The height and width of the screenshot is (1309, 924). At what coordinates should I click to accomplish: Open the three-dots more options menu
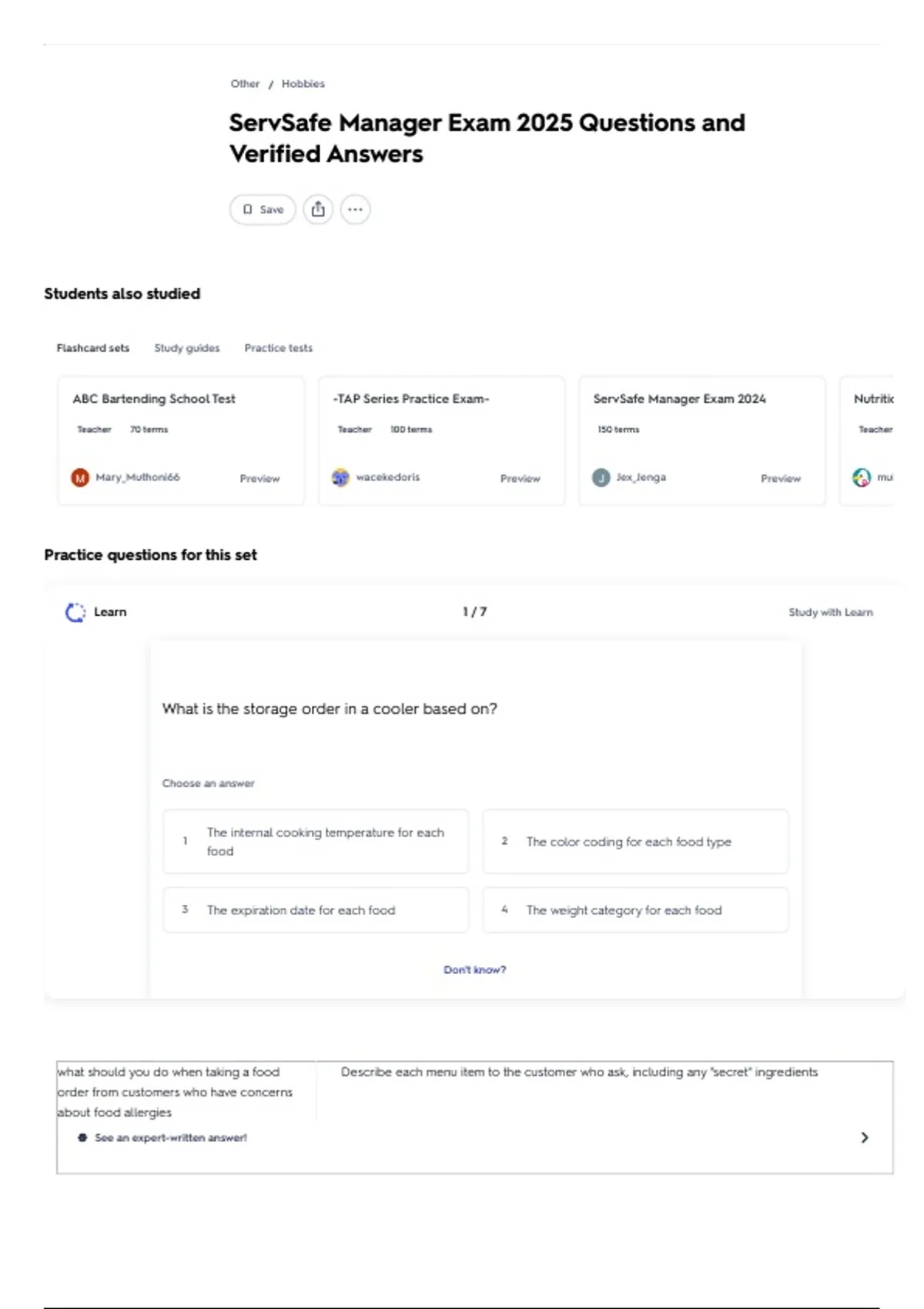[355, 209]
